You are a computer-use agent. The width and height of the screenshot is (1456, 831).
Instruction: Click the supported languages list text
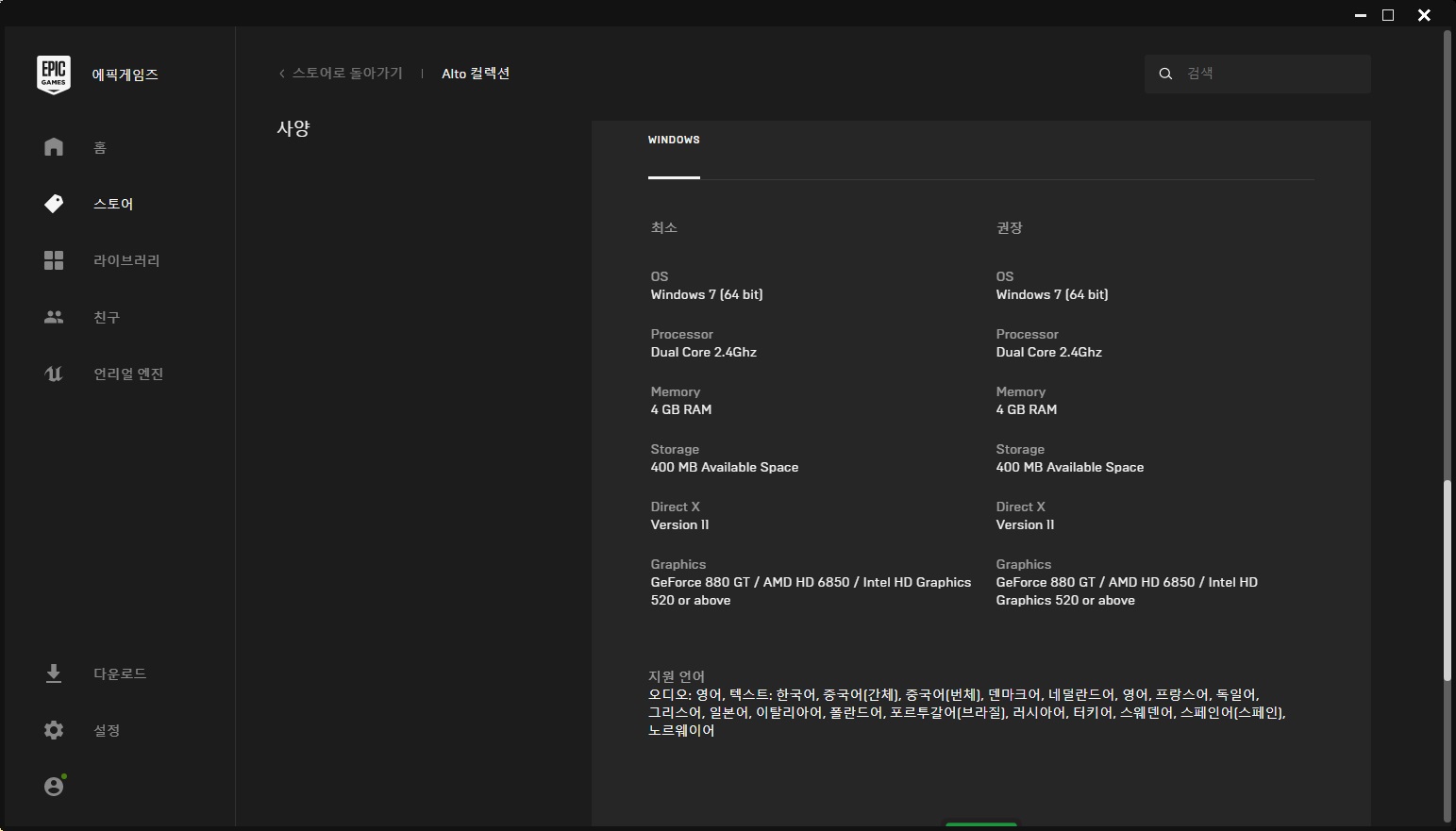967,712
